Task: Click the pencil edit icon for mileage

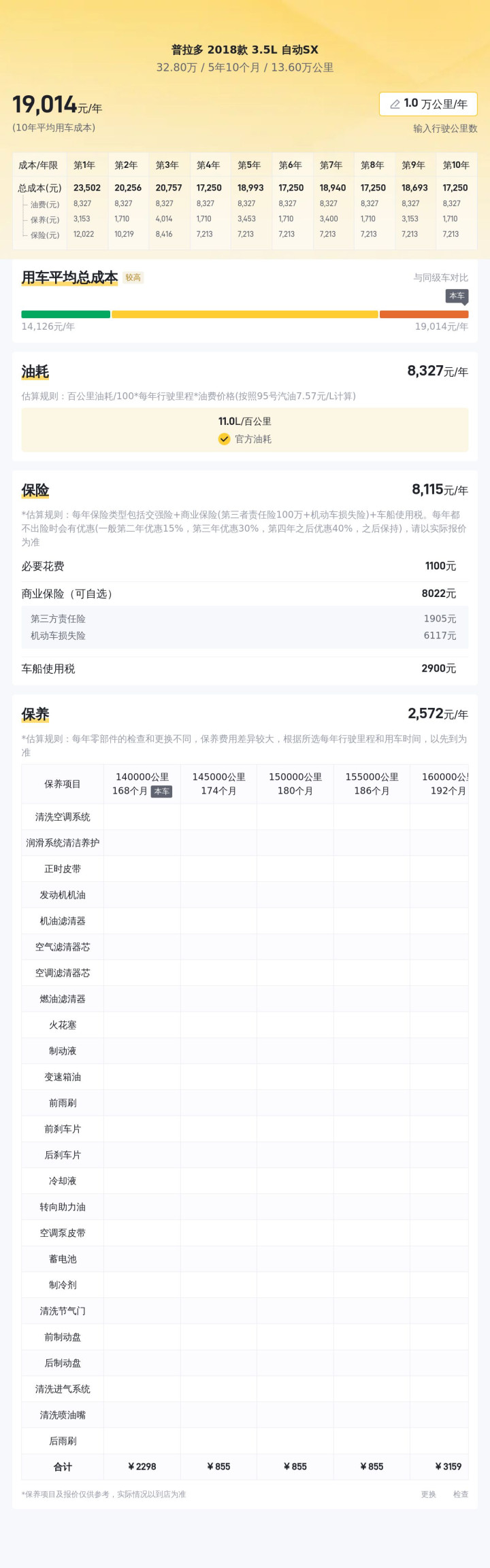Action: (x=395, y=104)
